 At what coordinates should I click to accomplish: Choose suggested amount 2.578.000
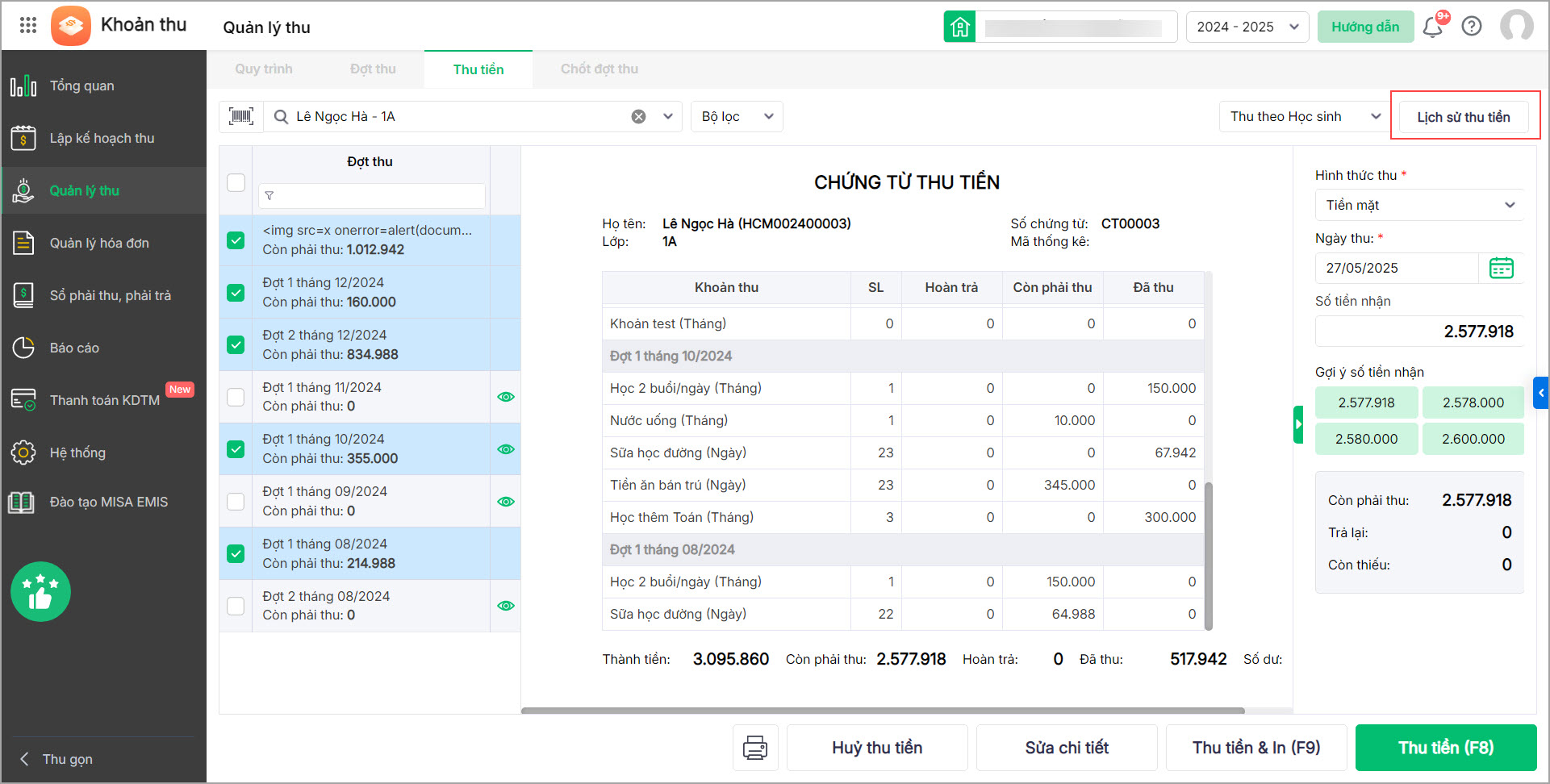tap(1473, 402)
